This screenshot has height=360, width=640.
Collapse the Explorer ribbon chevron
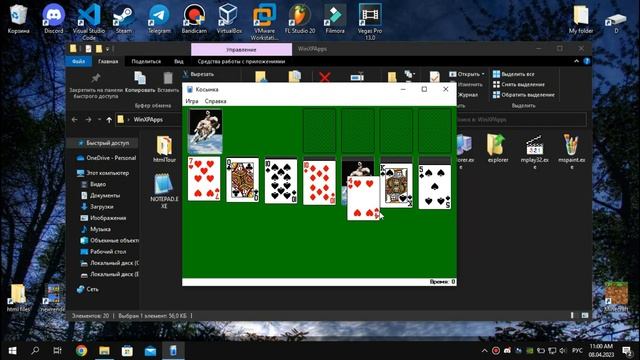click(x=576, y=61)
